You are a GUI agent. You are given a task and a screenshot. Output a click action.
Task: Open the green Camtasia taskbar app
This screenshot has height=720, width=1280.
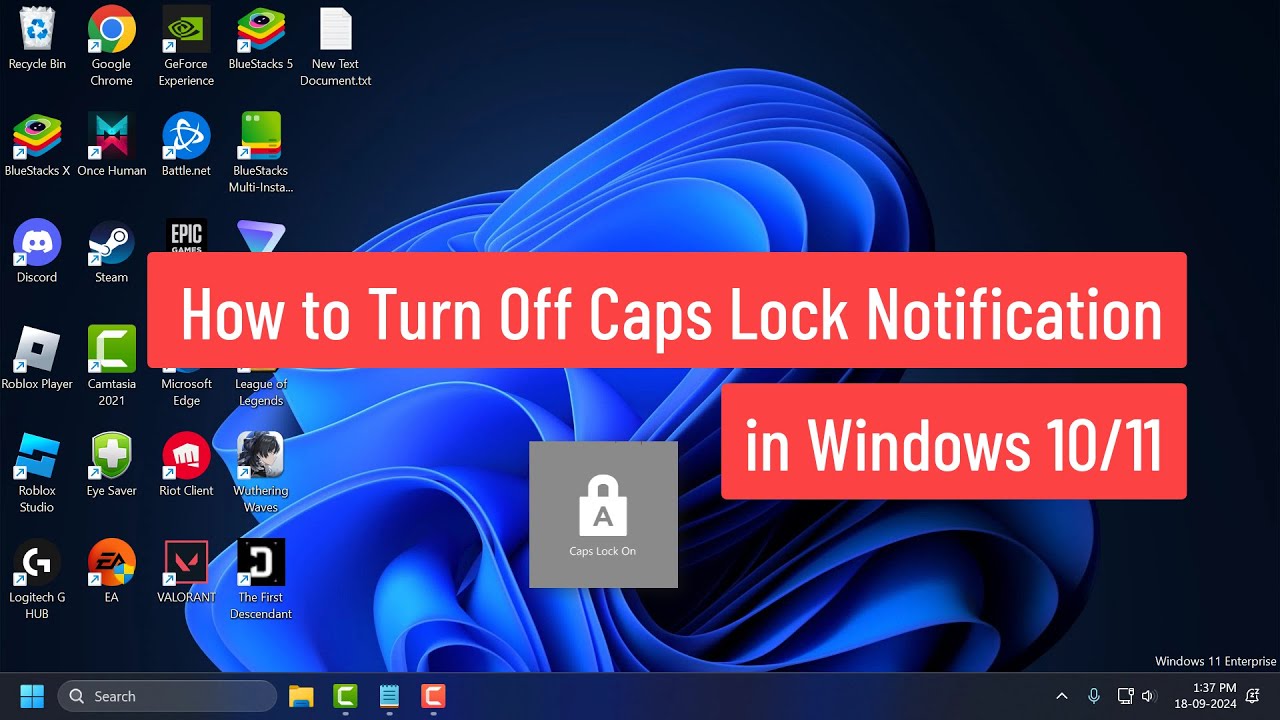click(x=345, y=696)
